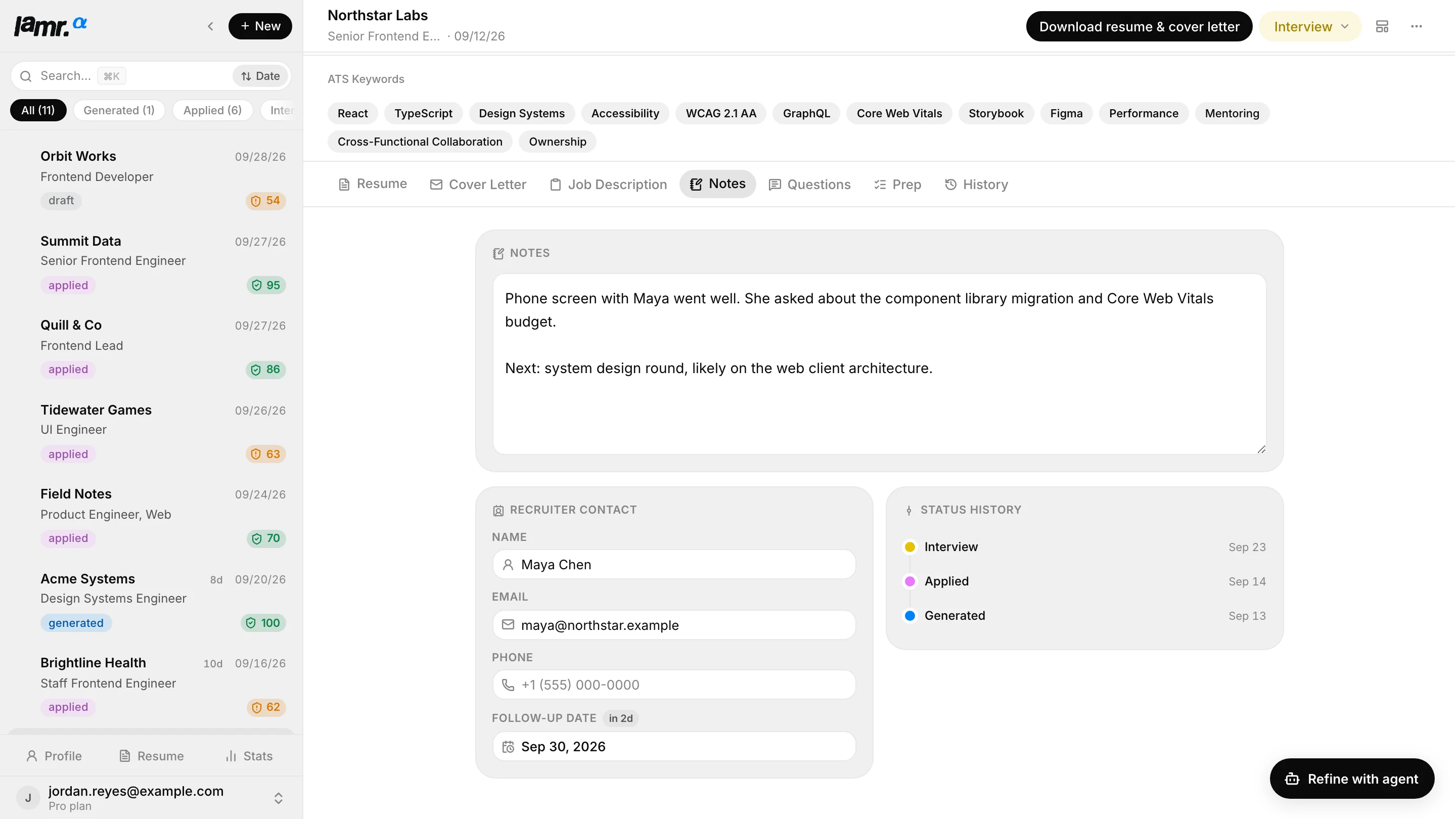Open the Questions tab
1456x819 pixels.
809,184
